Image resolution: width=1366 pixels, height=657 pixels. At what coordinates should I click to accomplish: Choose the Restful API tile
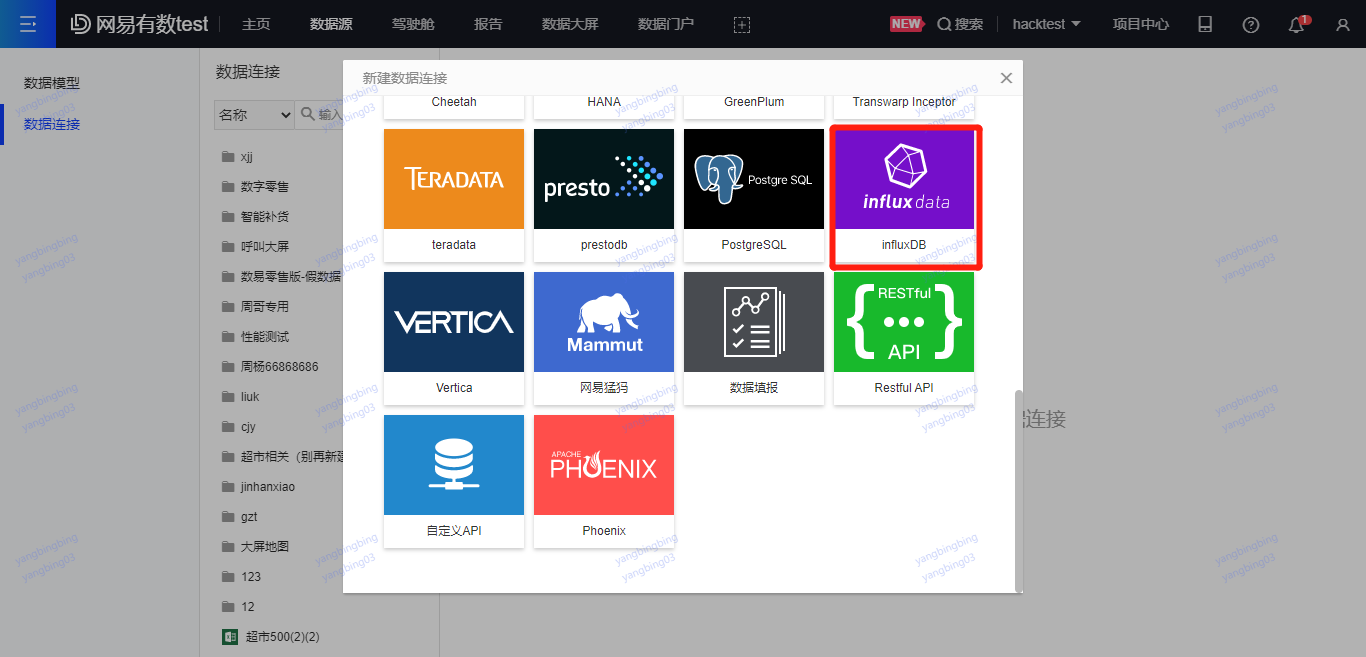click(904, 338)
